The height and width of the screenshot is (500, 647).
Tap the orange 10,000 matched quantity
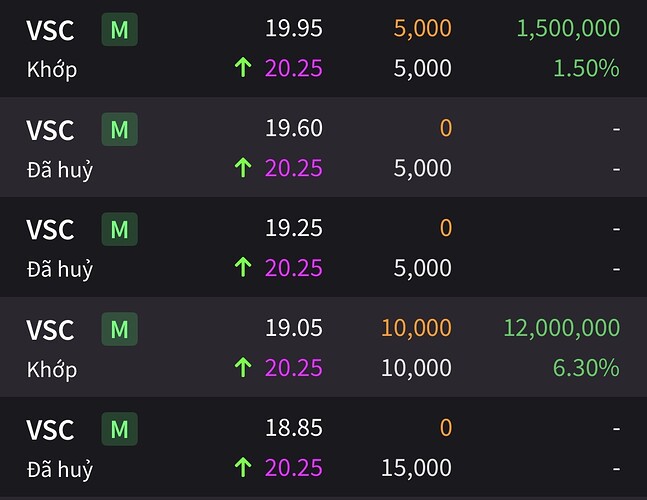pyautogui.click(x=416, y=328)
